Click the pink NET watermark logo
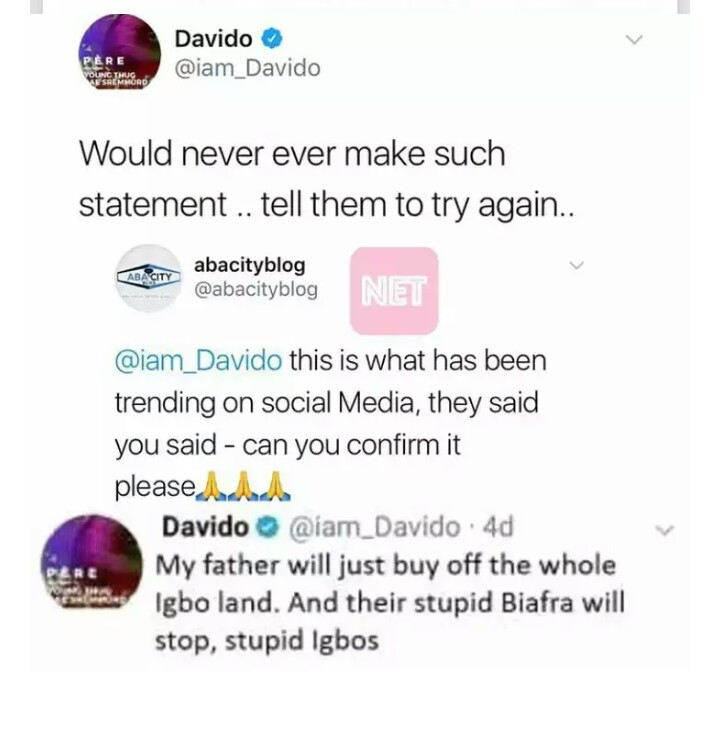This screenshot has height=745, width=720. 394,291
